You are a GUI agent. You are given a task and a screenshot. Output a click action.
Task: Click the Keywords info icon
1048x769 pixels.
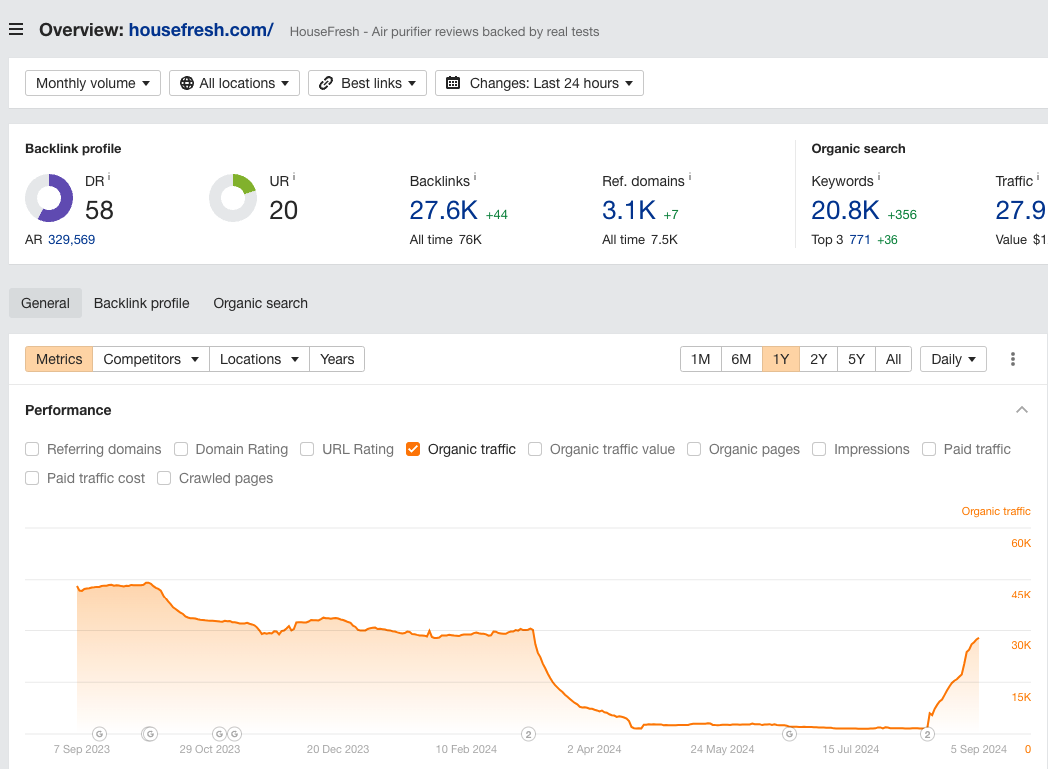(879, 177)
